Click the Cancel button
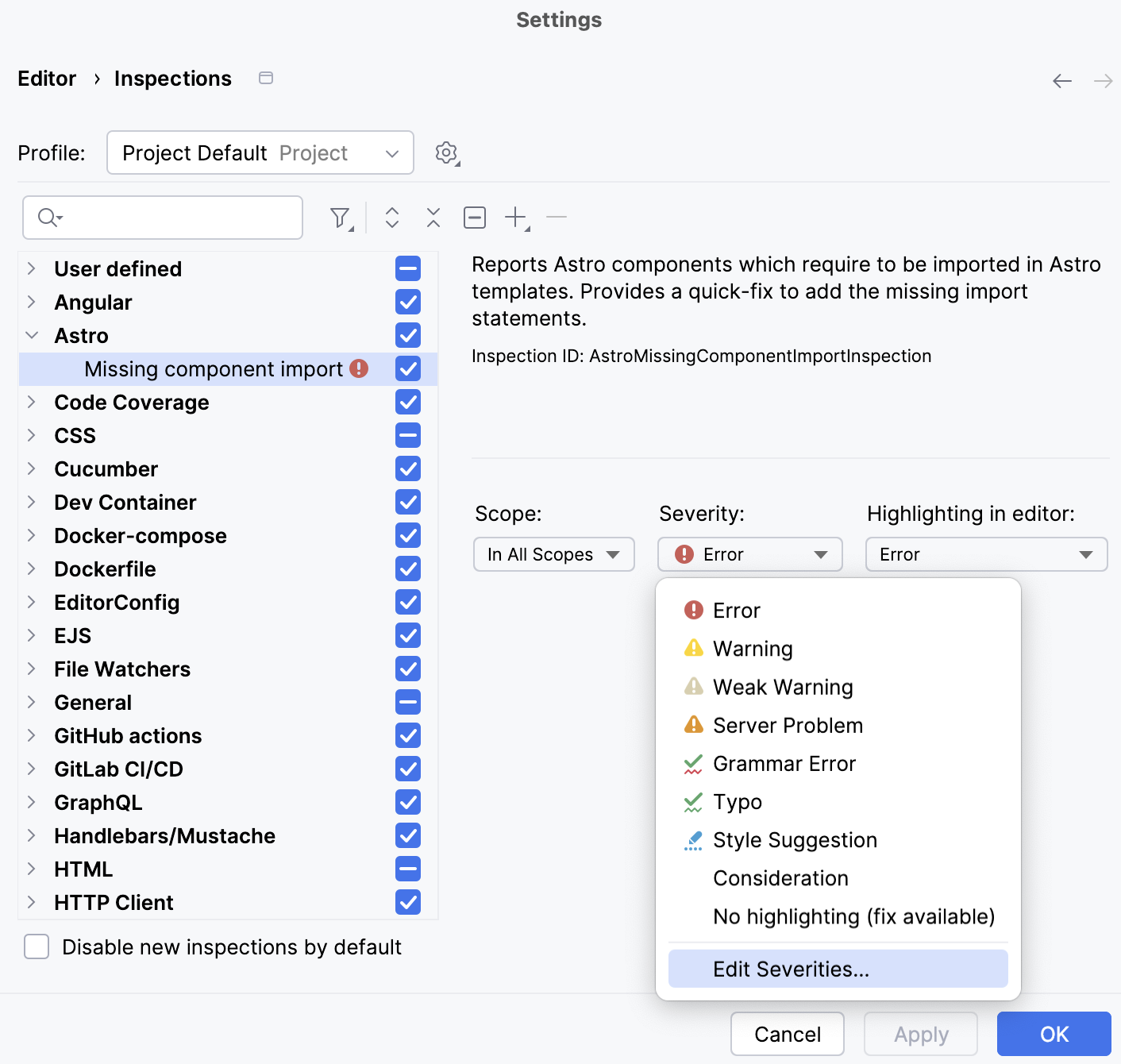Screen dimensions: 1121x1064 tap(787, 1034)
